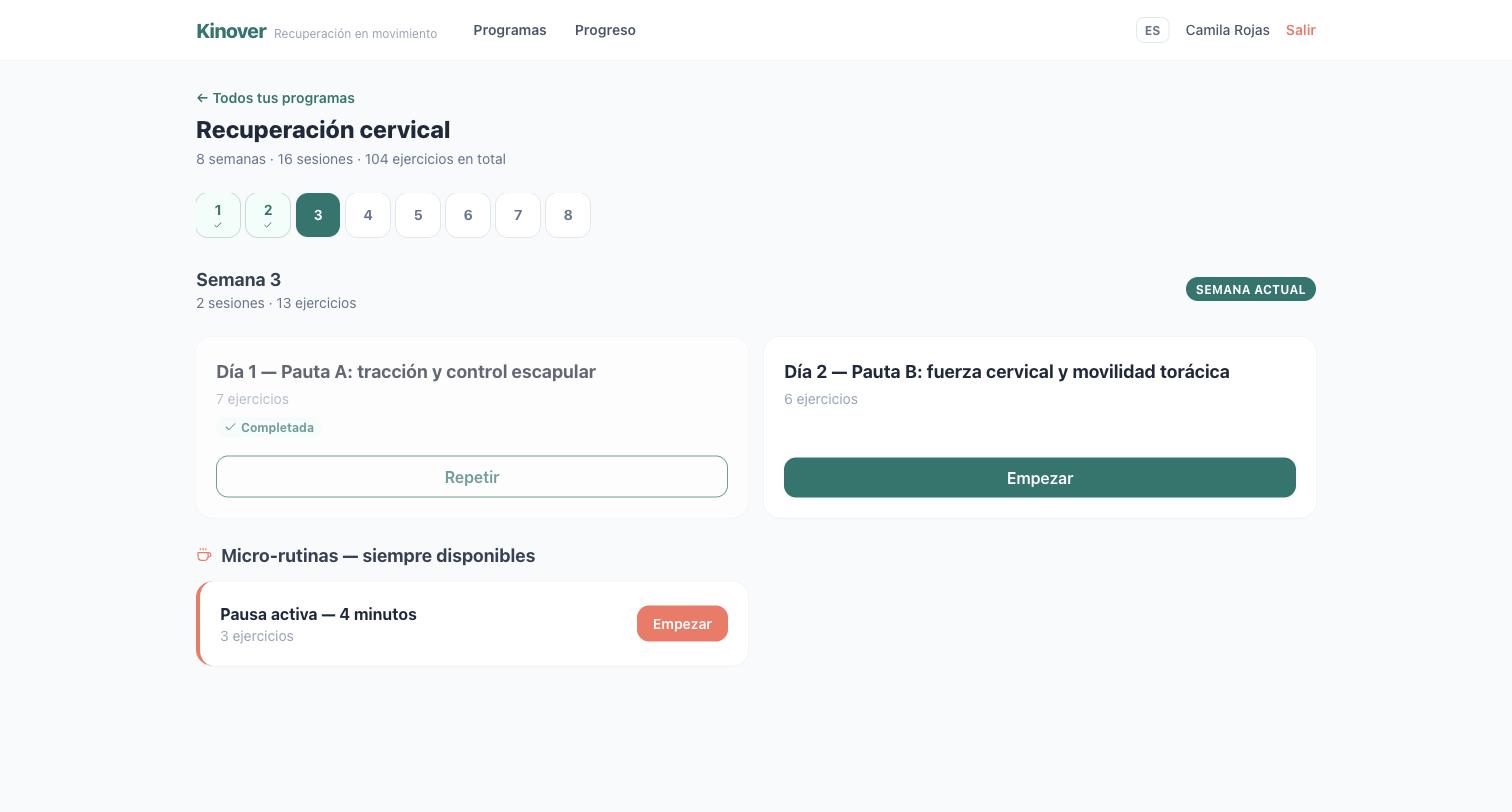
Task: Open the ES language selector
Action: (x=1152, y=30)
